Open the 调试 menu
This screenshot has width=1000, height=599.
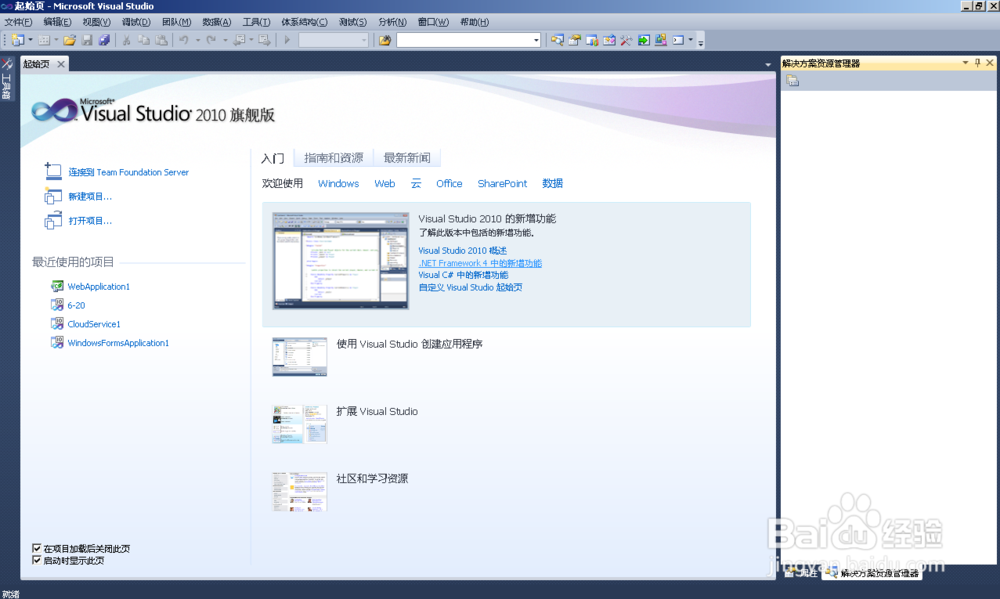[136, 21]
